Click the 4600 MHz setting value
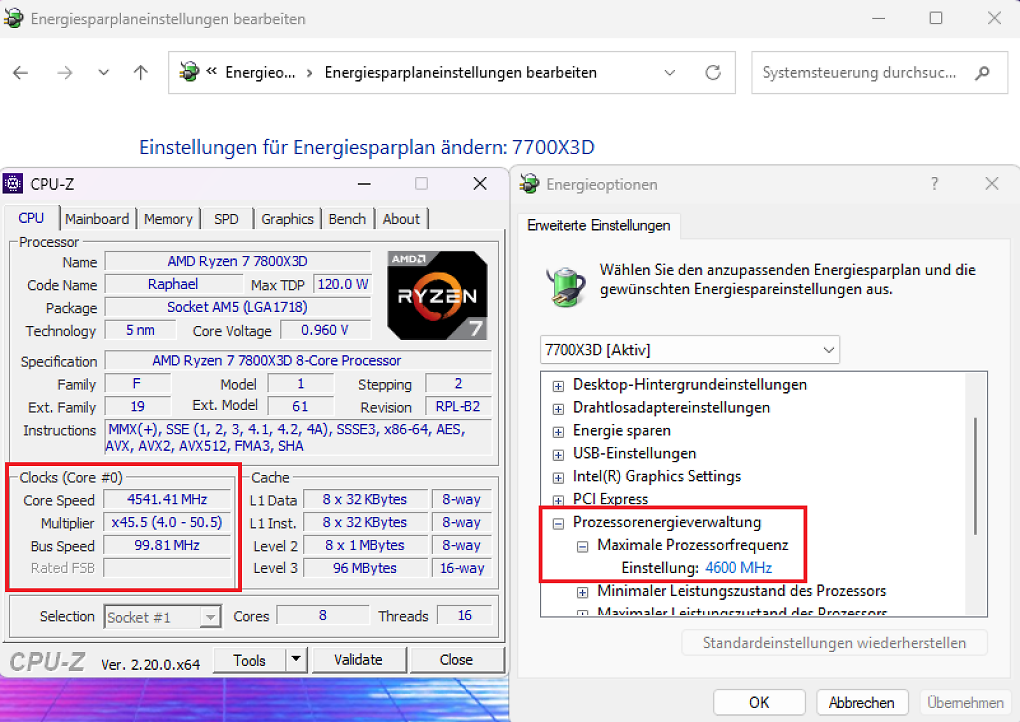 pos(738,568)
